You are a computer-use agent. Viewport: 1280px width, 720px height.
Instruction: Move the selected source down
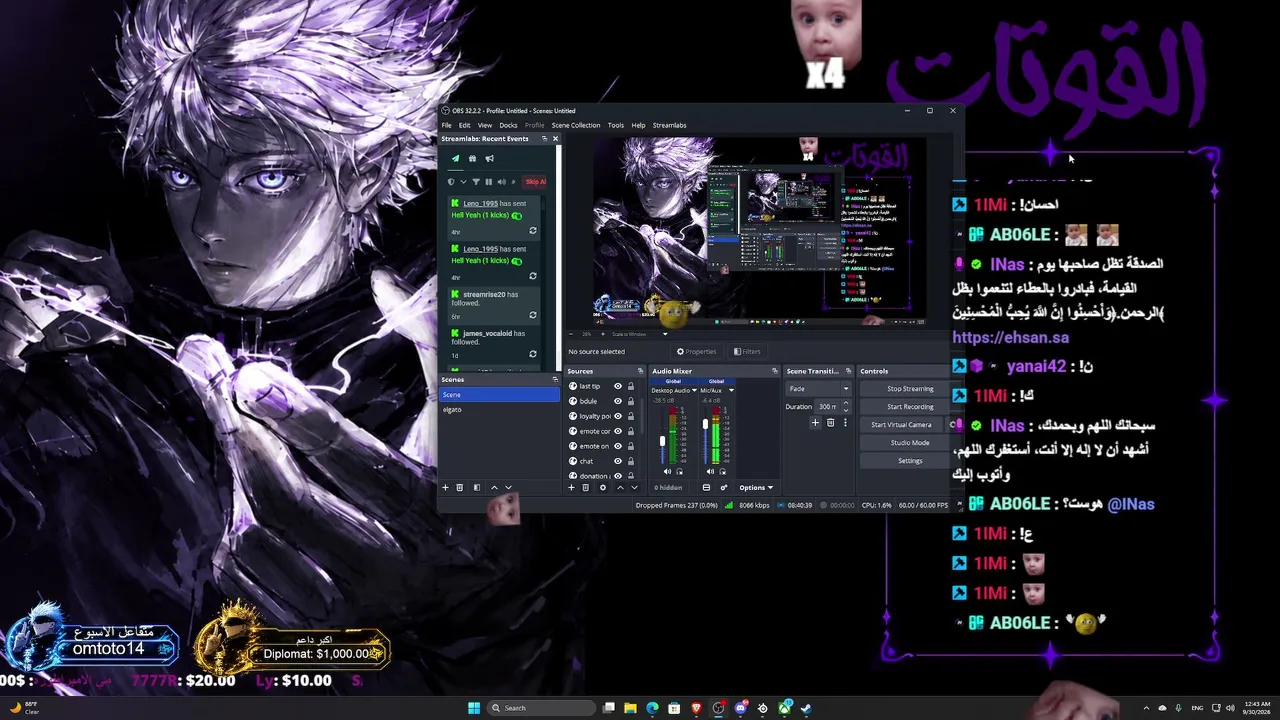point(634,487)
